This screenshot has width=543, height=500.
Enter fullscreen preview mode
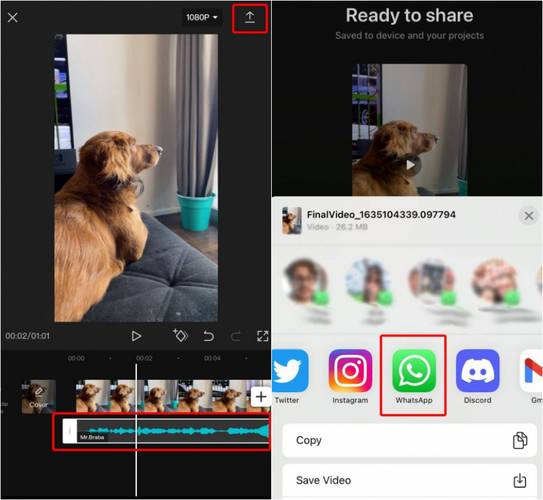click(262, 336)
